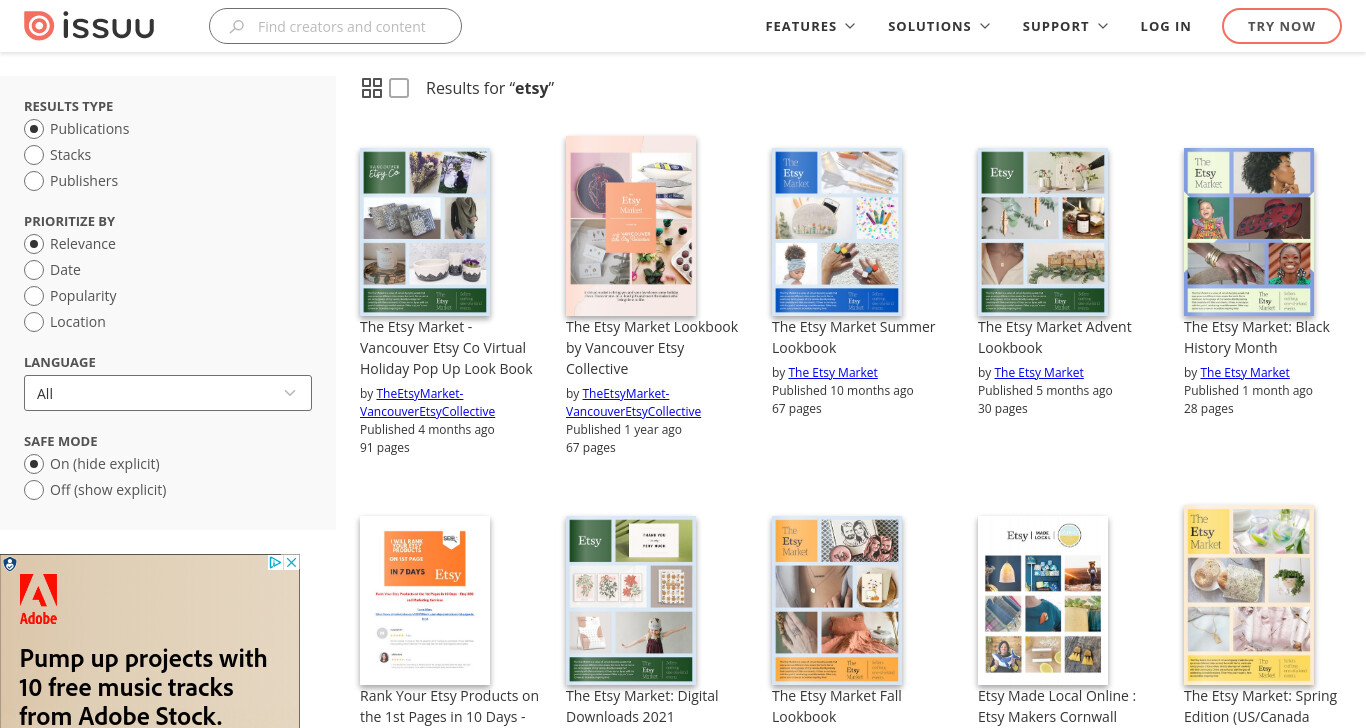
Task: Click Adobe Stock ad free music tracks text
Action: coord(143,687)
